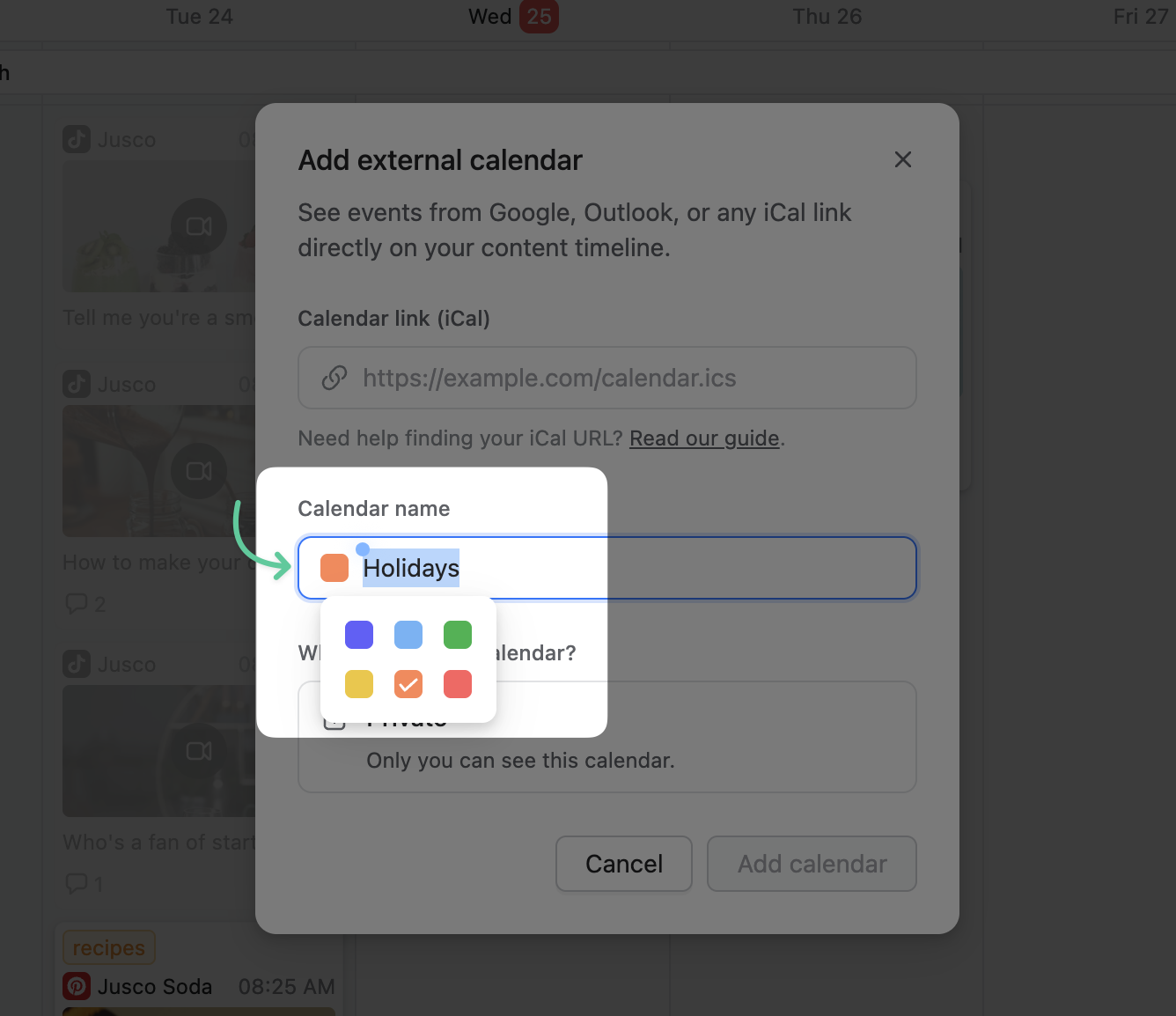Select the red color swatch

pos(458,684)
